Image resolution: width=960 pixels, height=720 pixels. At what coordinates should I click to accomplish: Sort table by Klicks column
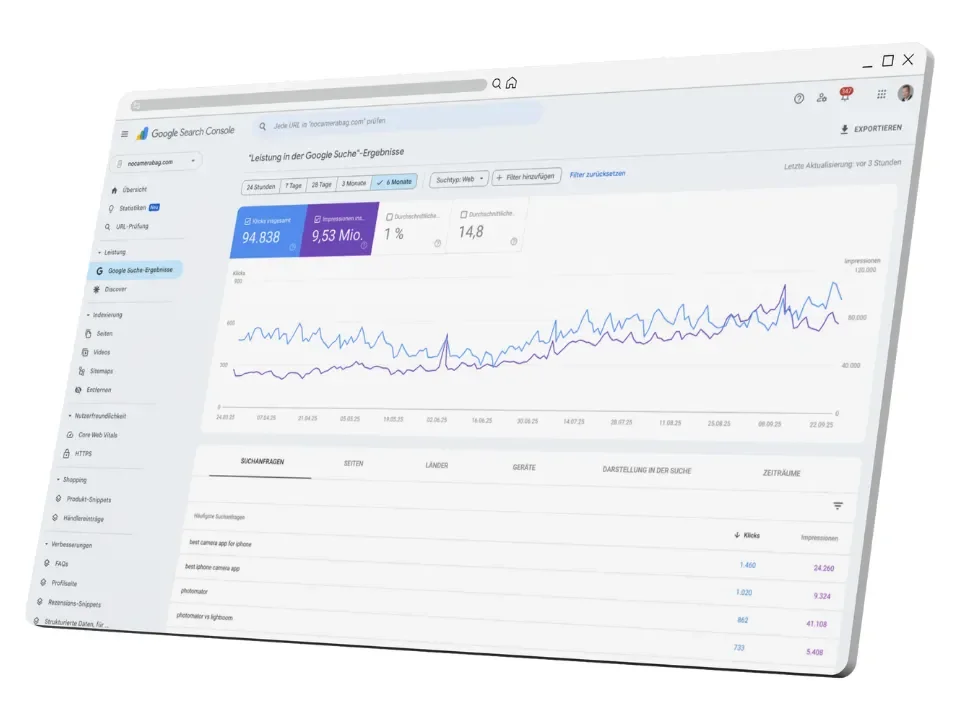[x=747, y=535]
